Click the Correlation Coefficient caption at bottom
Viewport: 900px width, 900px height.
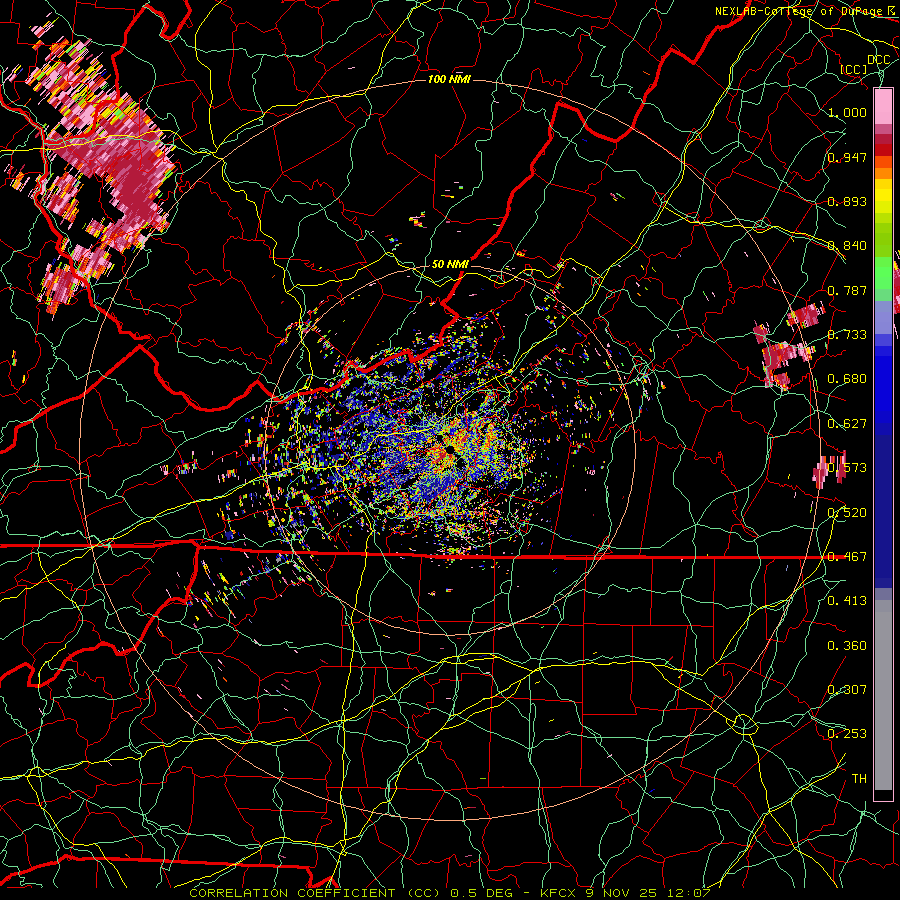point(450,893)
